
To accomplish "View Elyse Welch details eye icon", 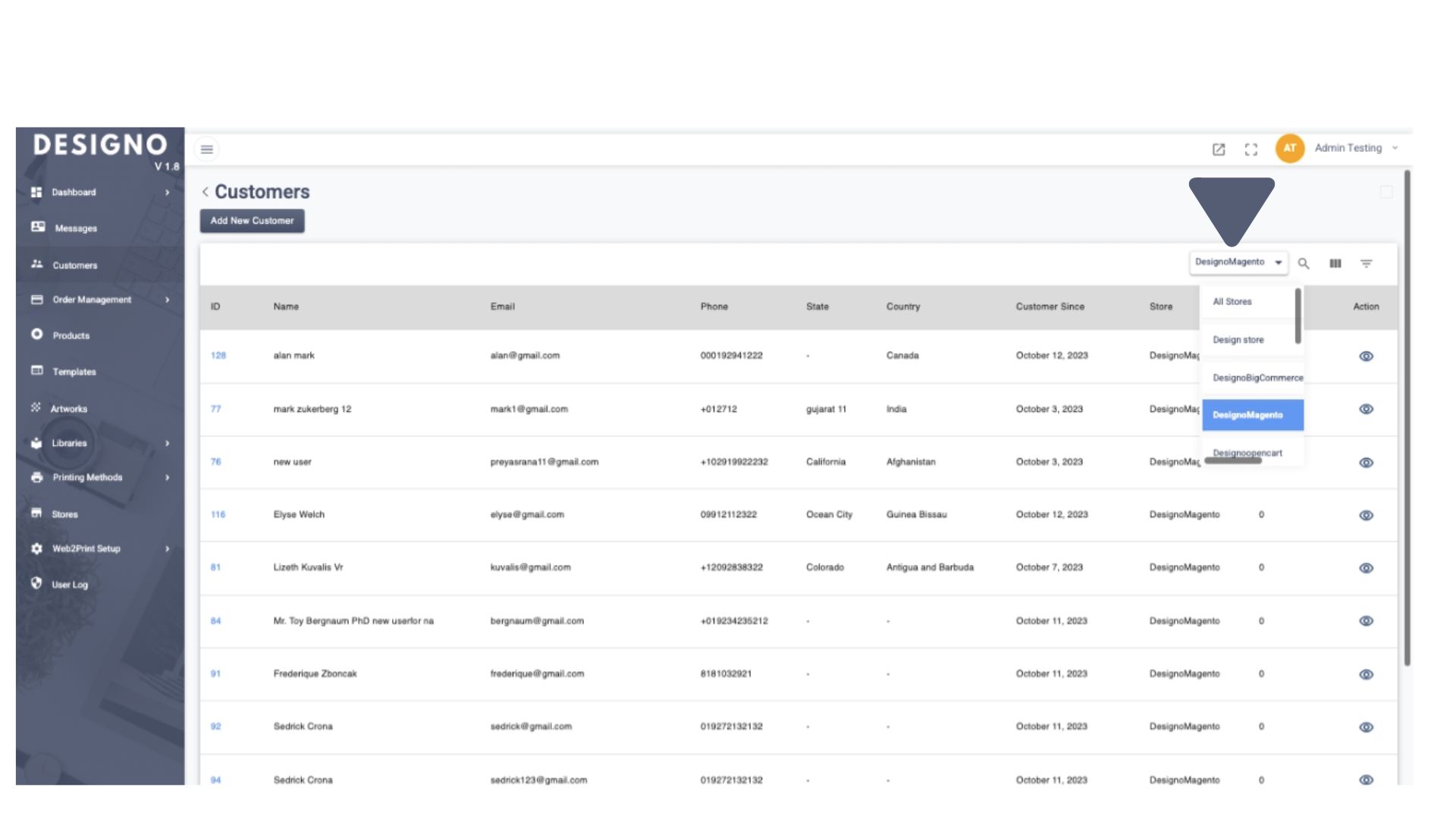I will (1366, 515).
